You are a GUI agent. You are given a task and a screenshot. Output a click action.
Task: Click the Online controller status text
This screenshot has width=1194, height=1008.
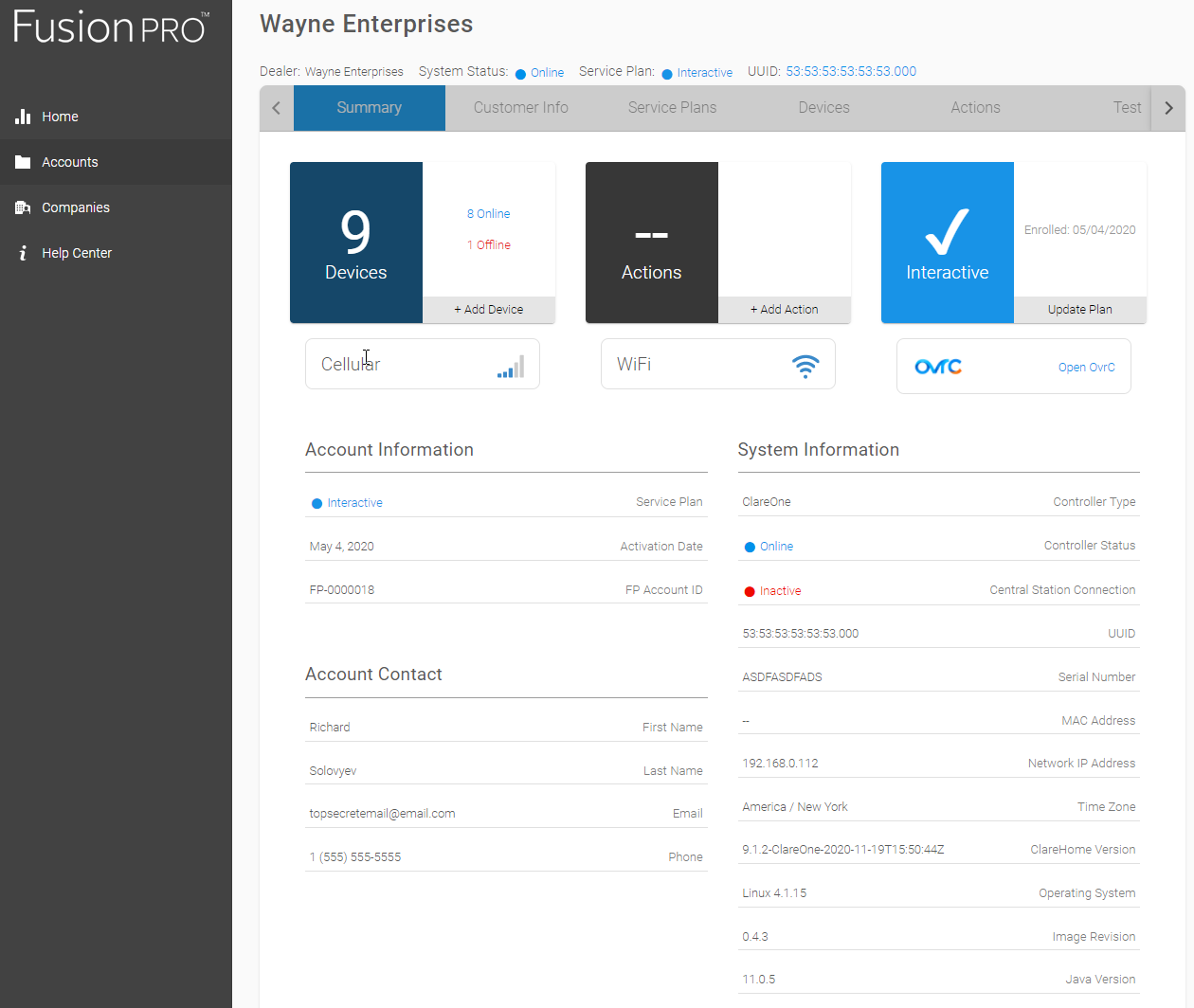pos(777,547)
